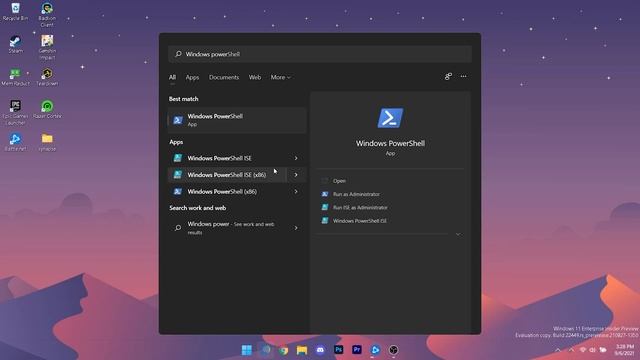The image size is (640, 360).
Task: Click the volume speaker icon in the system tray
Action: pyautogui.click(x=592, y=350)
